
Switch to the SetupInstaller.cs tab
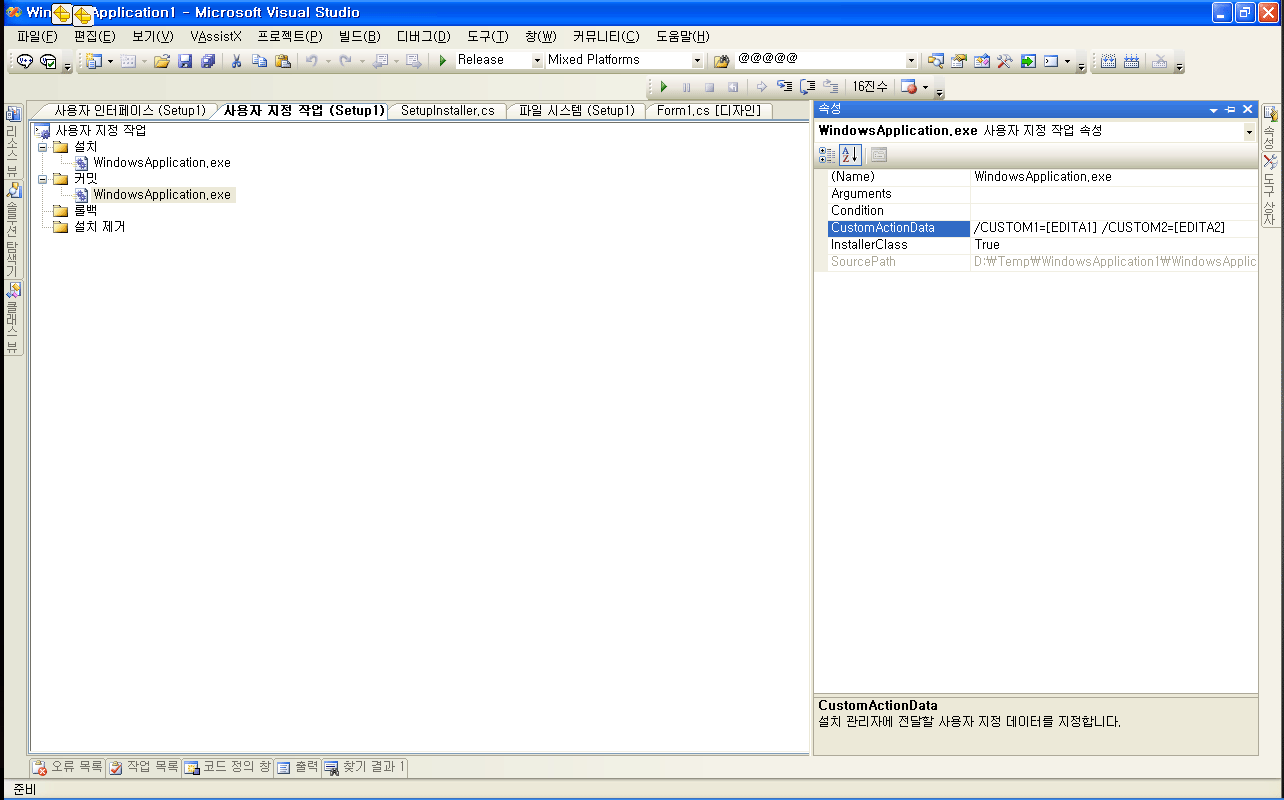click(448, 111)
